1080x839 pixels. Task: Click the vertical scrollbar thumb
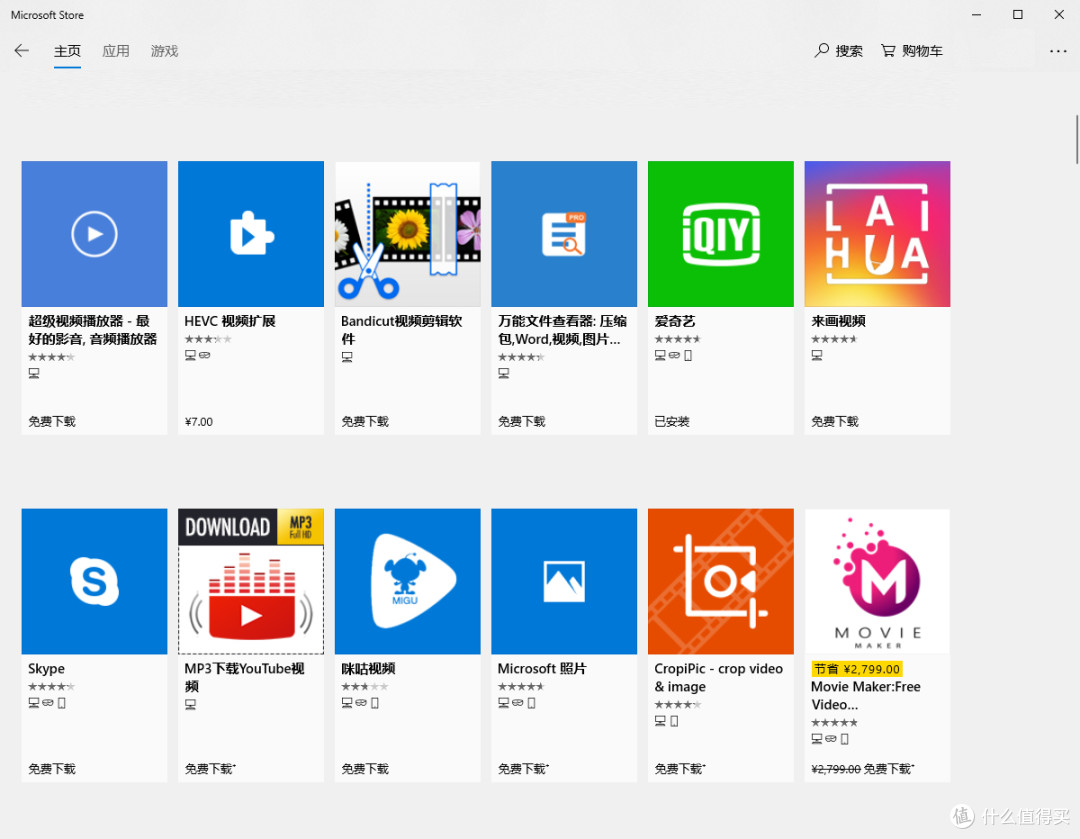tap(1077, 140)
